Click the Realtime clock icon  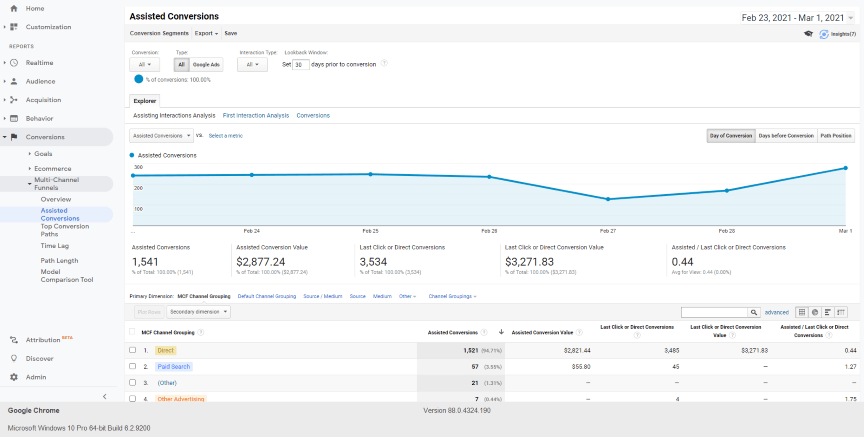[x=14, y=63]
